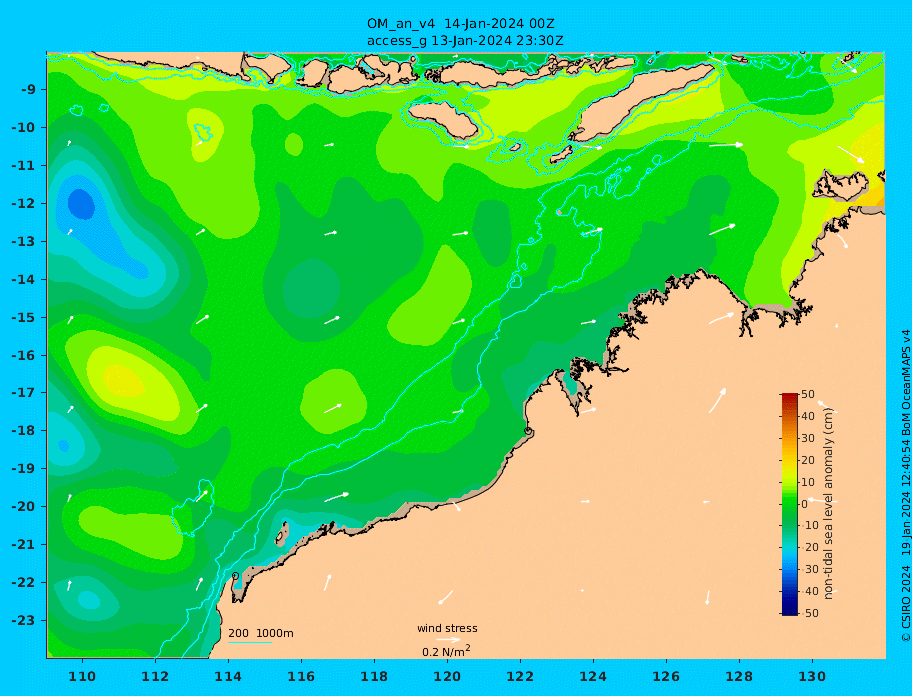Click the colorbar label -50 at bottom
The width and height of the screenshot is (912, 696).
tap(809, 613)
